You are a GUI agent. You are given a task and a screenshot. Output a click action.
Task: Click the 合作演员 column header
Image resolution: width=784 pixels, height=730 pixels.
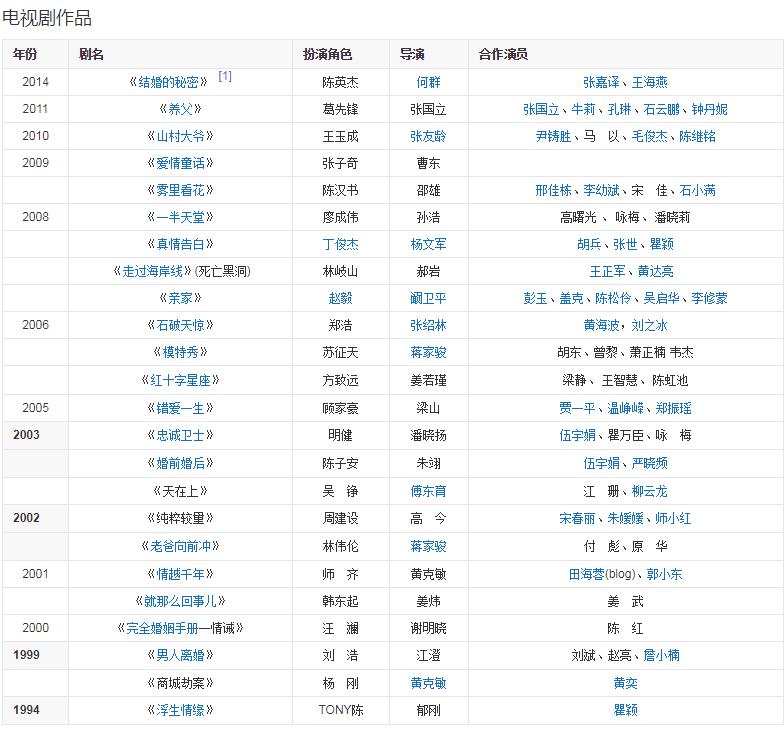coord(503,54)
